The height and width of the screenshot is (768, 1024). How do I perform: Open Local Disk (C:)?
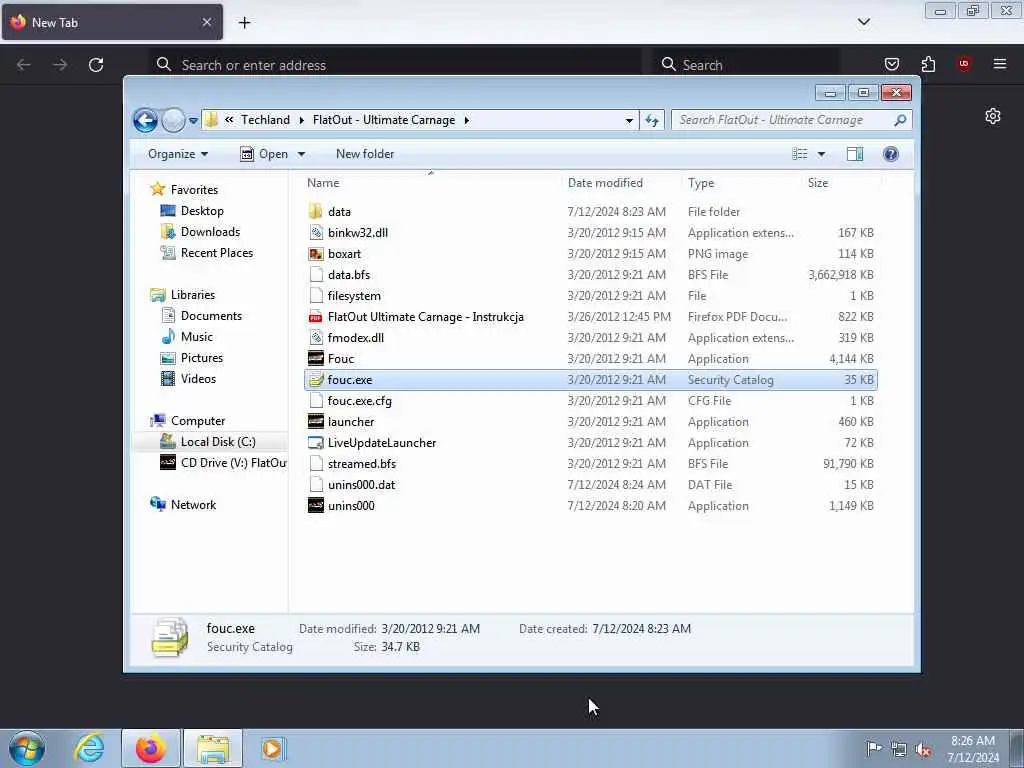click(218, 442)
